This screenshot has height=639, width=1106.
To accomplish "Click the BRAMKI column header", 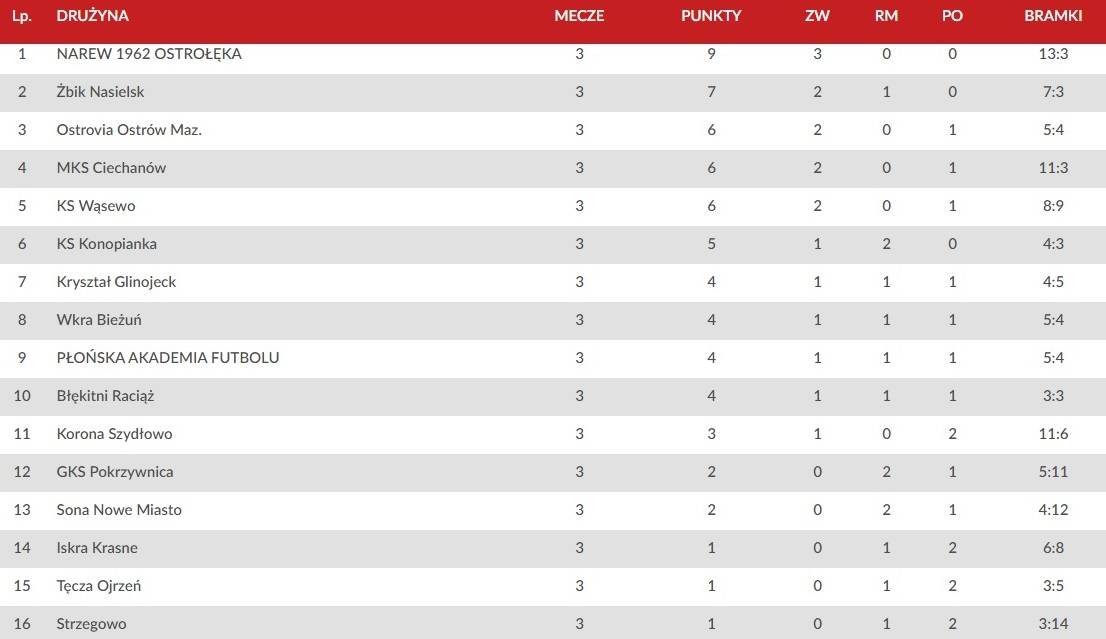I will pyautogui.click(x=1053, y=16).
